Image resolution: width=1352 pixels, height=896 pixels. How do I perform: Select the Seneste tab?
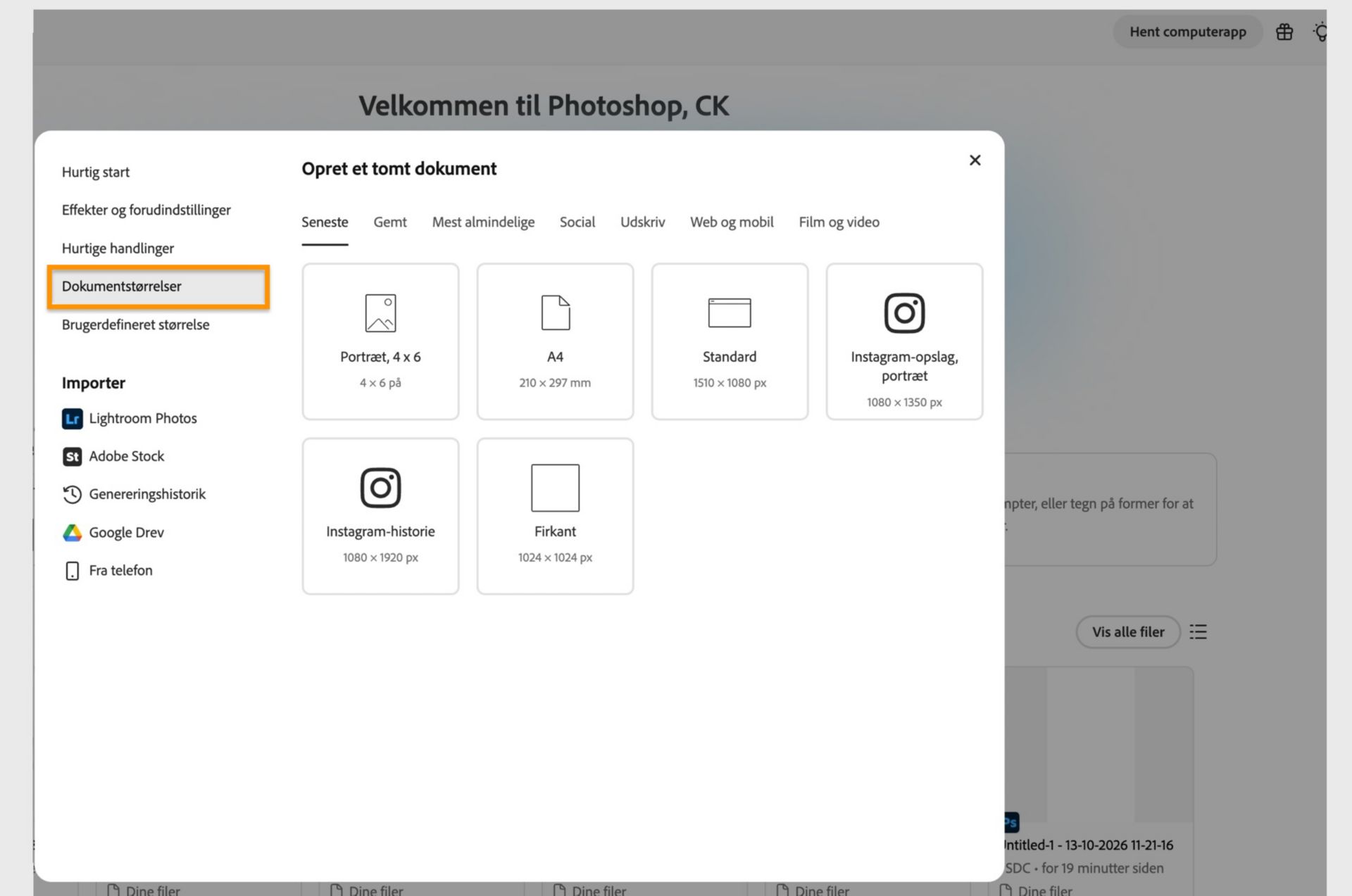click(x=325, y=222)
